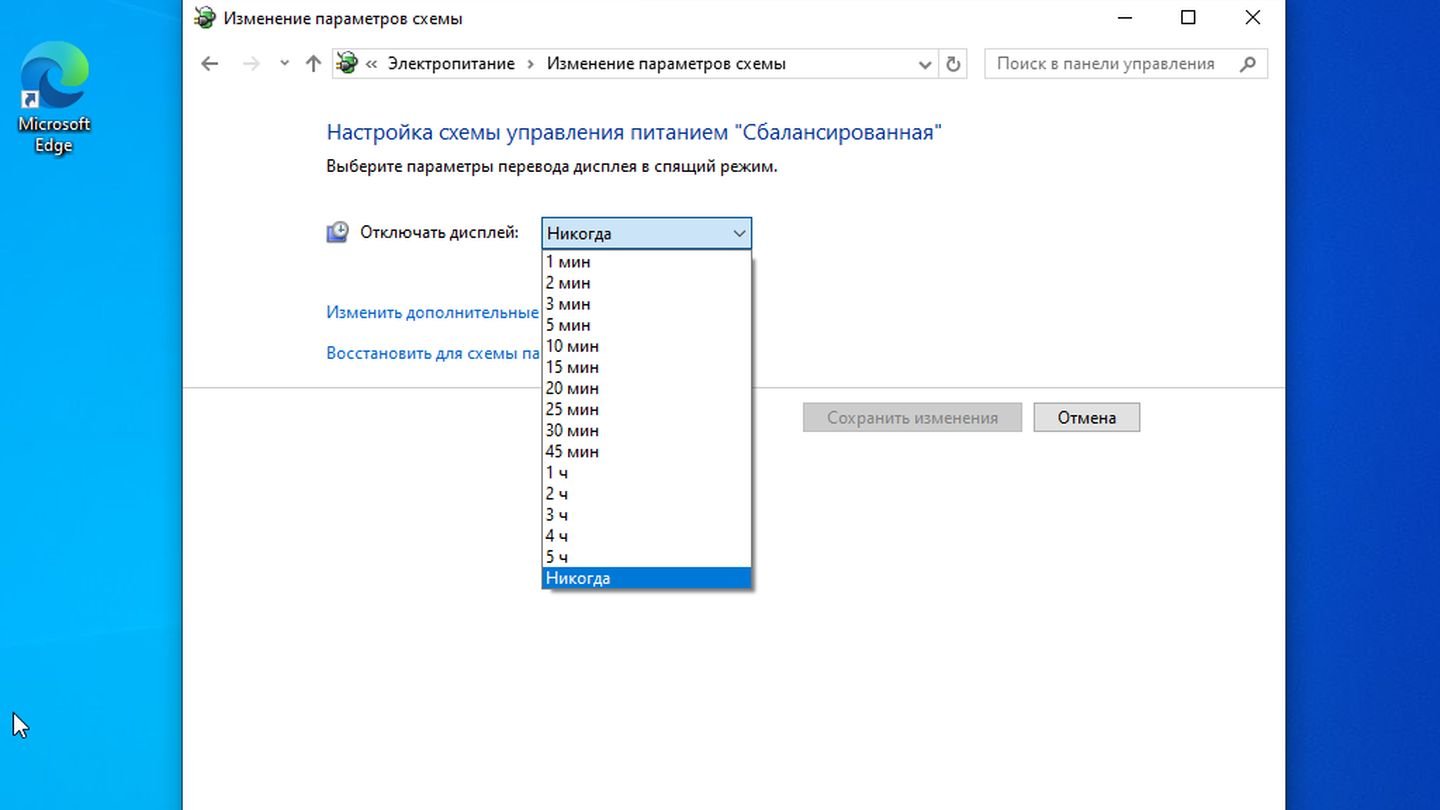Click the Back navigation arrow

[209, 64]
